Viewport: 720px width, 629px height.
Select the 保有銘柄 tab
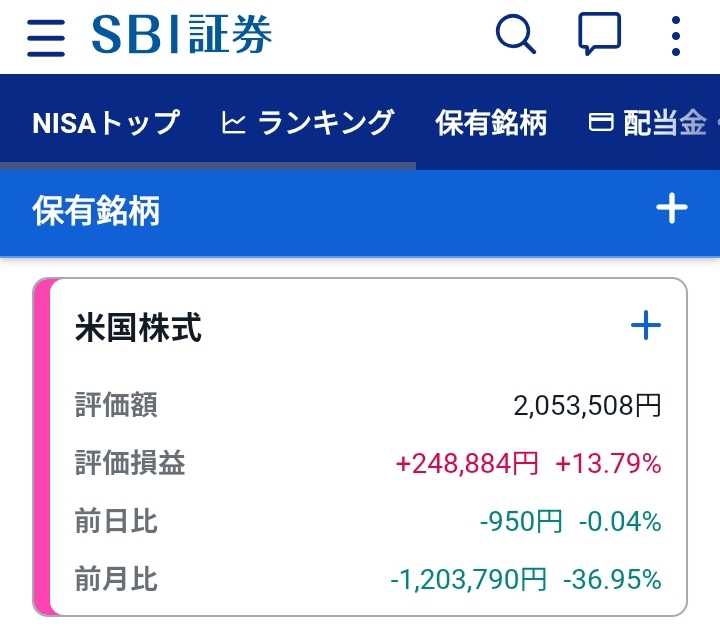click(x=491, y=123)
